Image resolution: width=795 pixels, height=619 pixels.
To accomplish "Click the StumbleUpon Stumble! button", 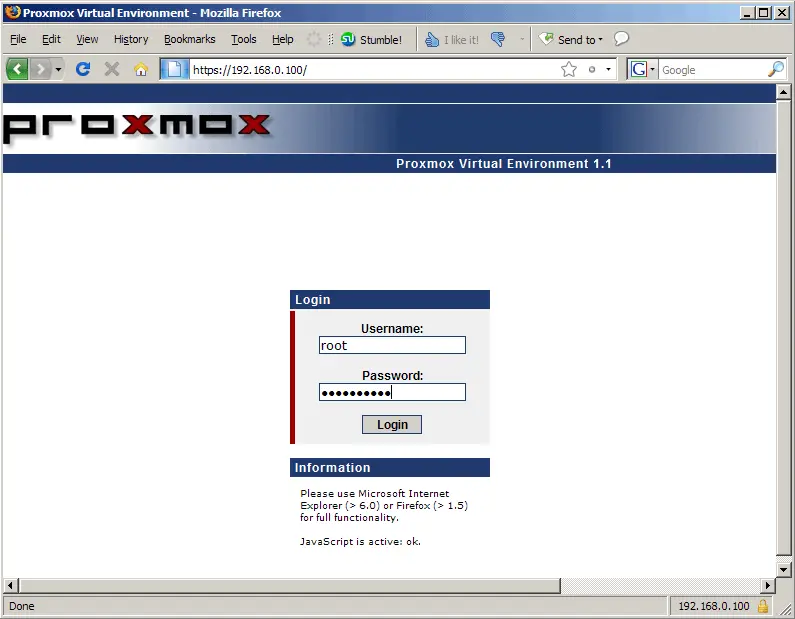I will click(x=371, y=40).
